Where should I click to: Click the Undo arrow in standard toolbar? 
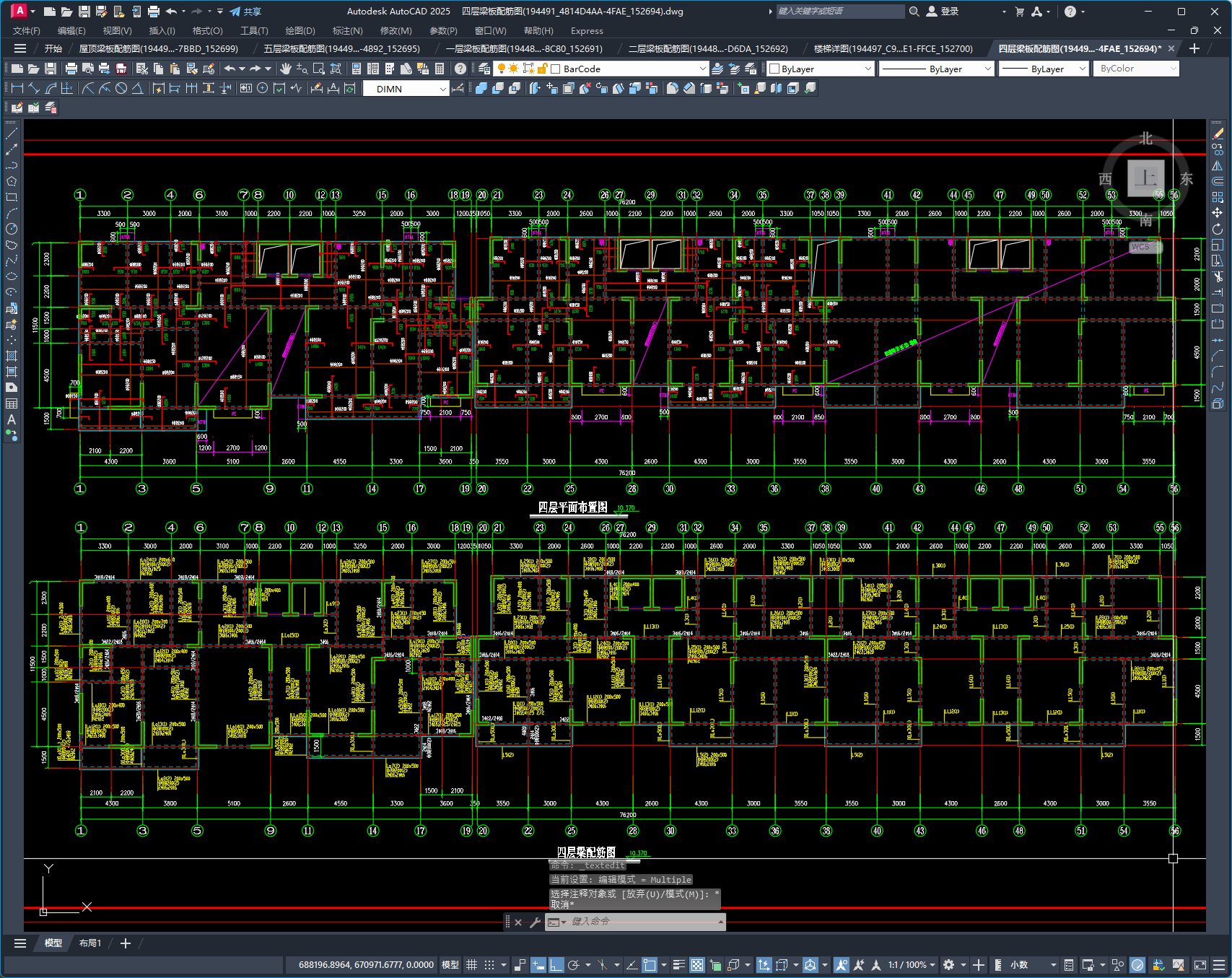coord(230,69)
